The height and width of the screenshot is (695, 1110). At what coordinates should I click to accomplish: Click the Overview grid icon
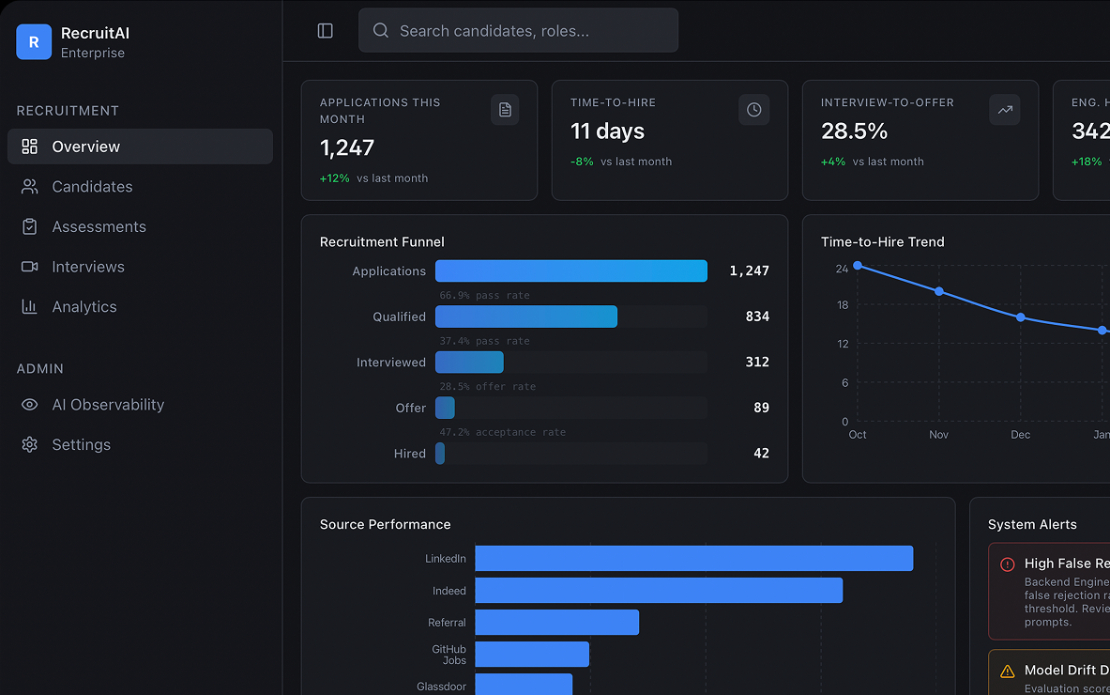click(29, 147)
